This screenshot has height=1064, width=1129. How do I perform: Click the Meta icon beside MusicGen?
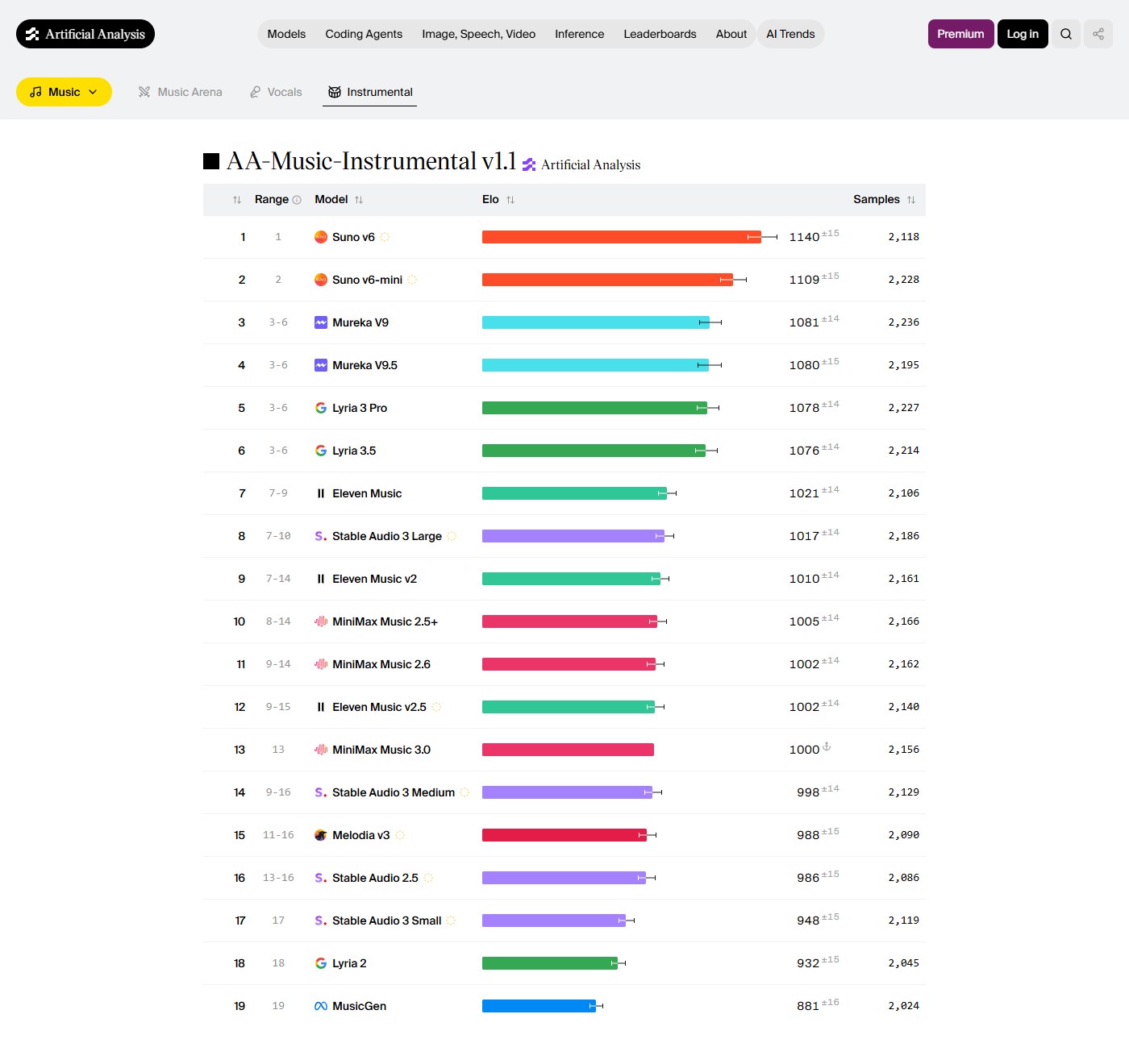pos(321,1006)
